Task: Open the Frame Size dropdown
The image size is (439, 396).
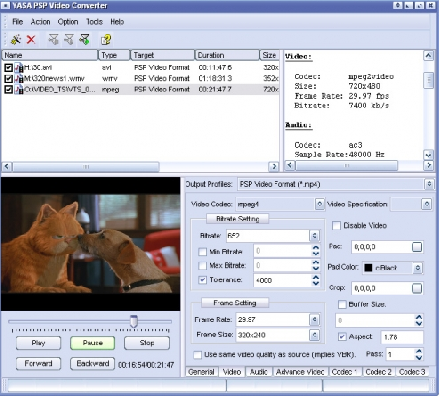Action: pos(314,335)
